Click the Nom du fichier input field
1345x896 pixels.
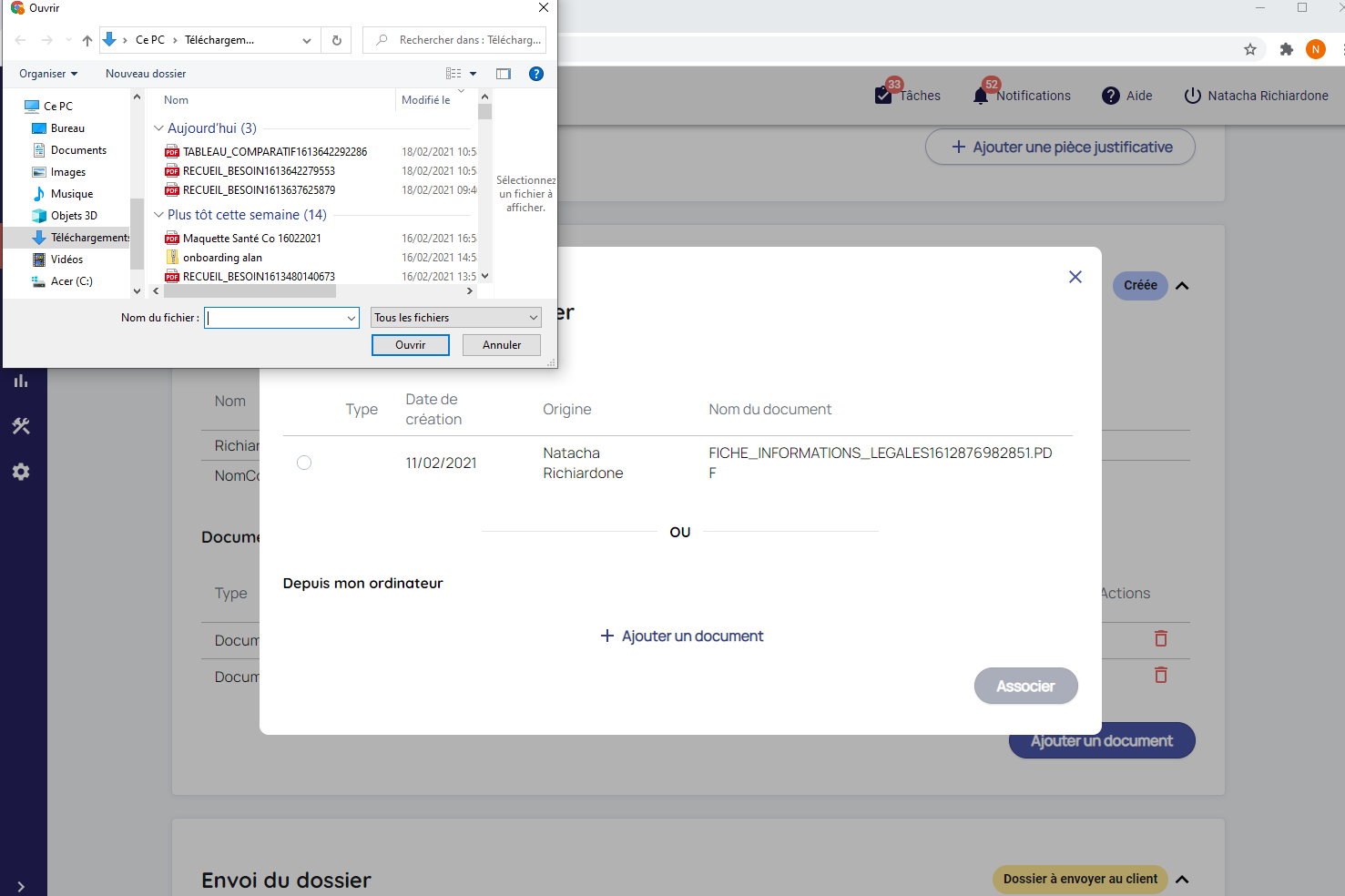click(x=276, y=318)
